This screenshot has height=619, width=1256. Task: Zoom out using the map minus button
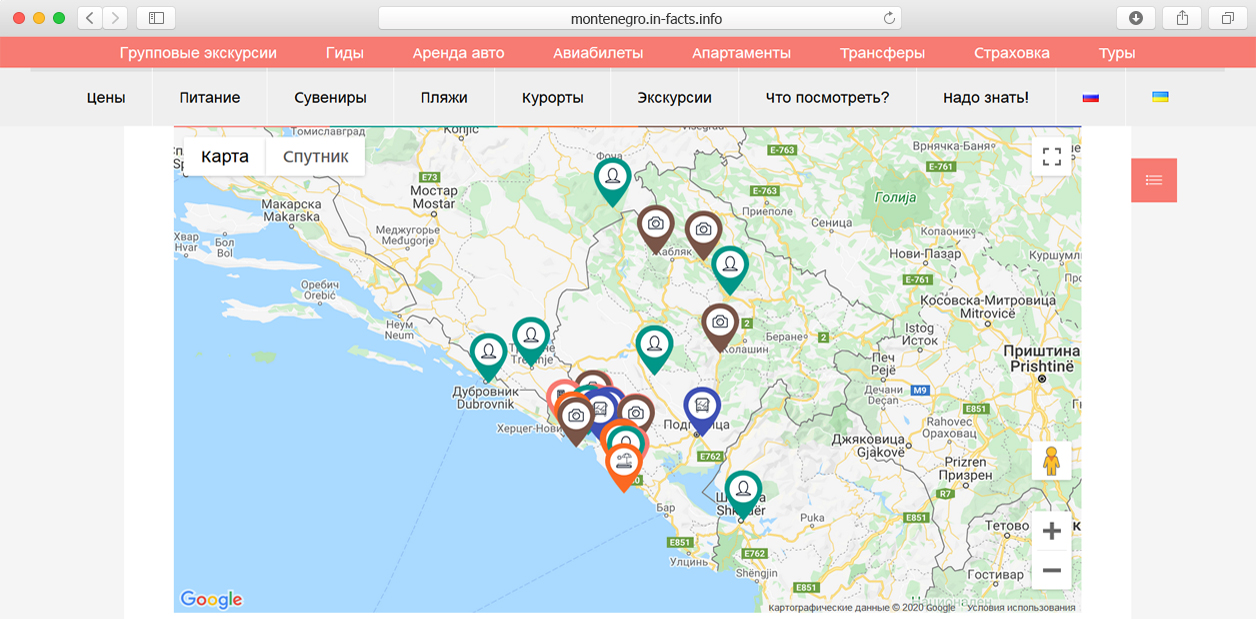[x=1051, y=570]
